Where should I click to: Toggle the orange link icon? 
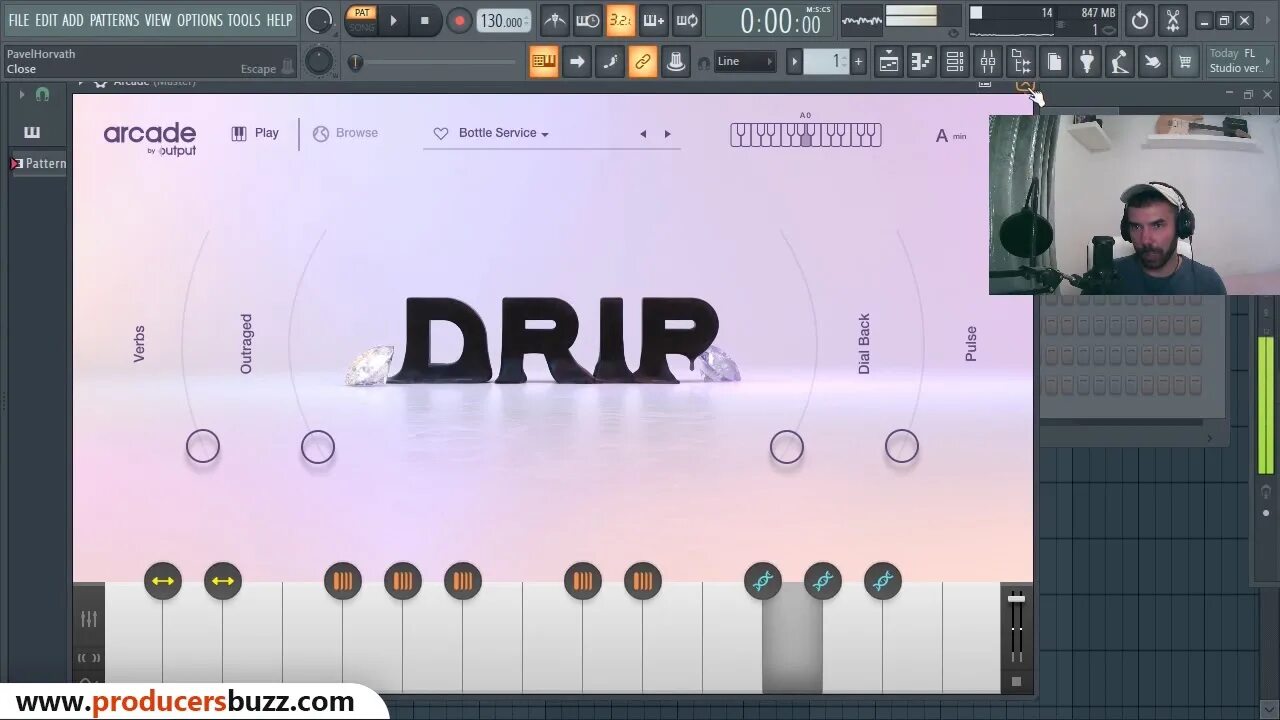click(x=643, y=62)
